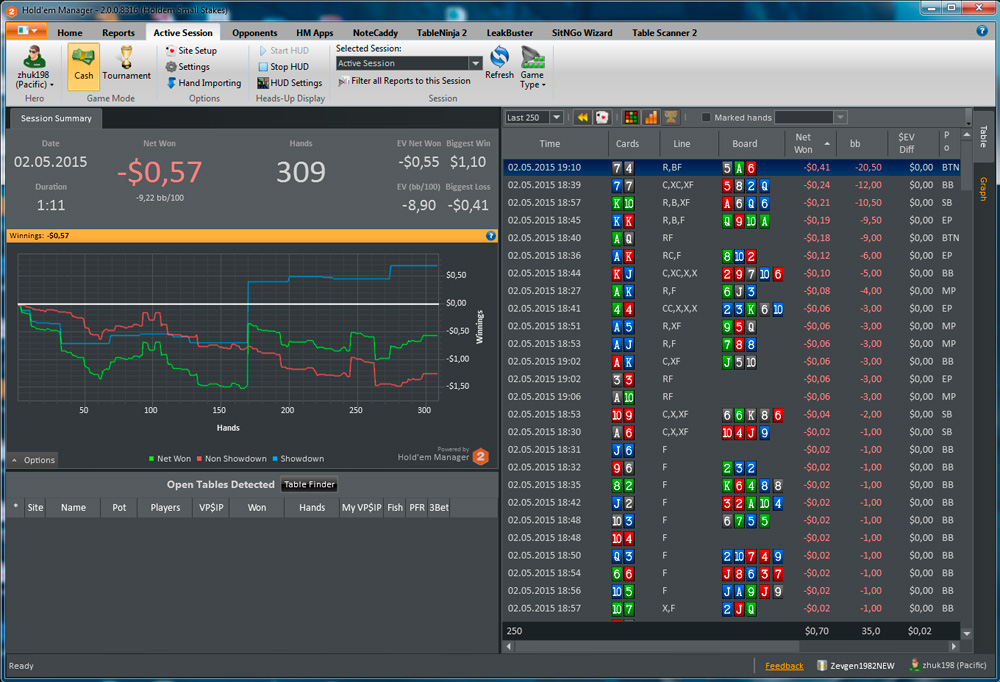The height and width of the screenshot is (682, 1000).
Task: Click the yellow rewind arrows icon
Action: tap(582, 117)
